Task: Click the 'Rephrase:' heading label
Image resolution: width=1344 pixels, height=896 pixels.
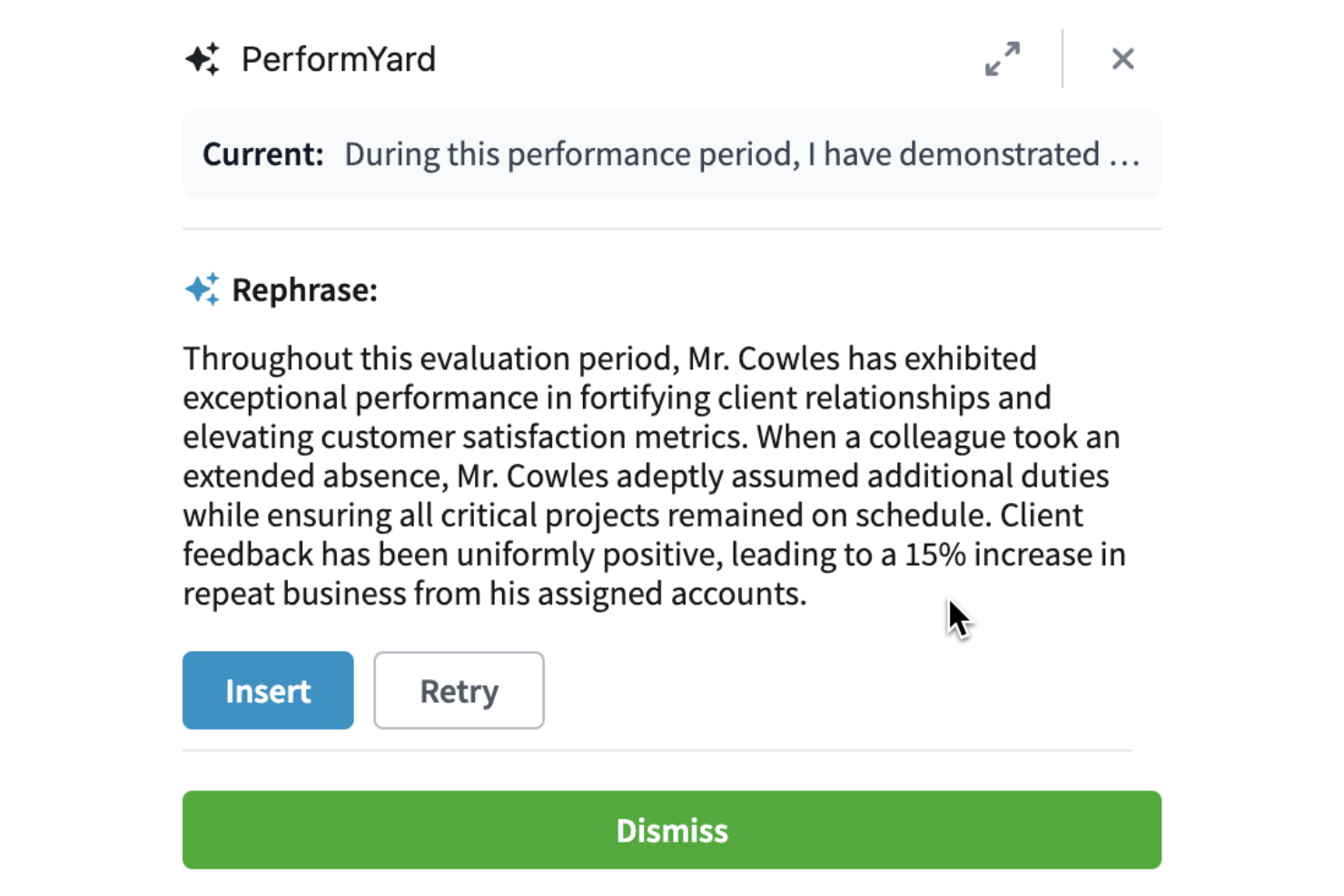Action: pos(304,290)
